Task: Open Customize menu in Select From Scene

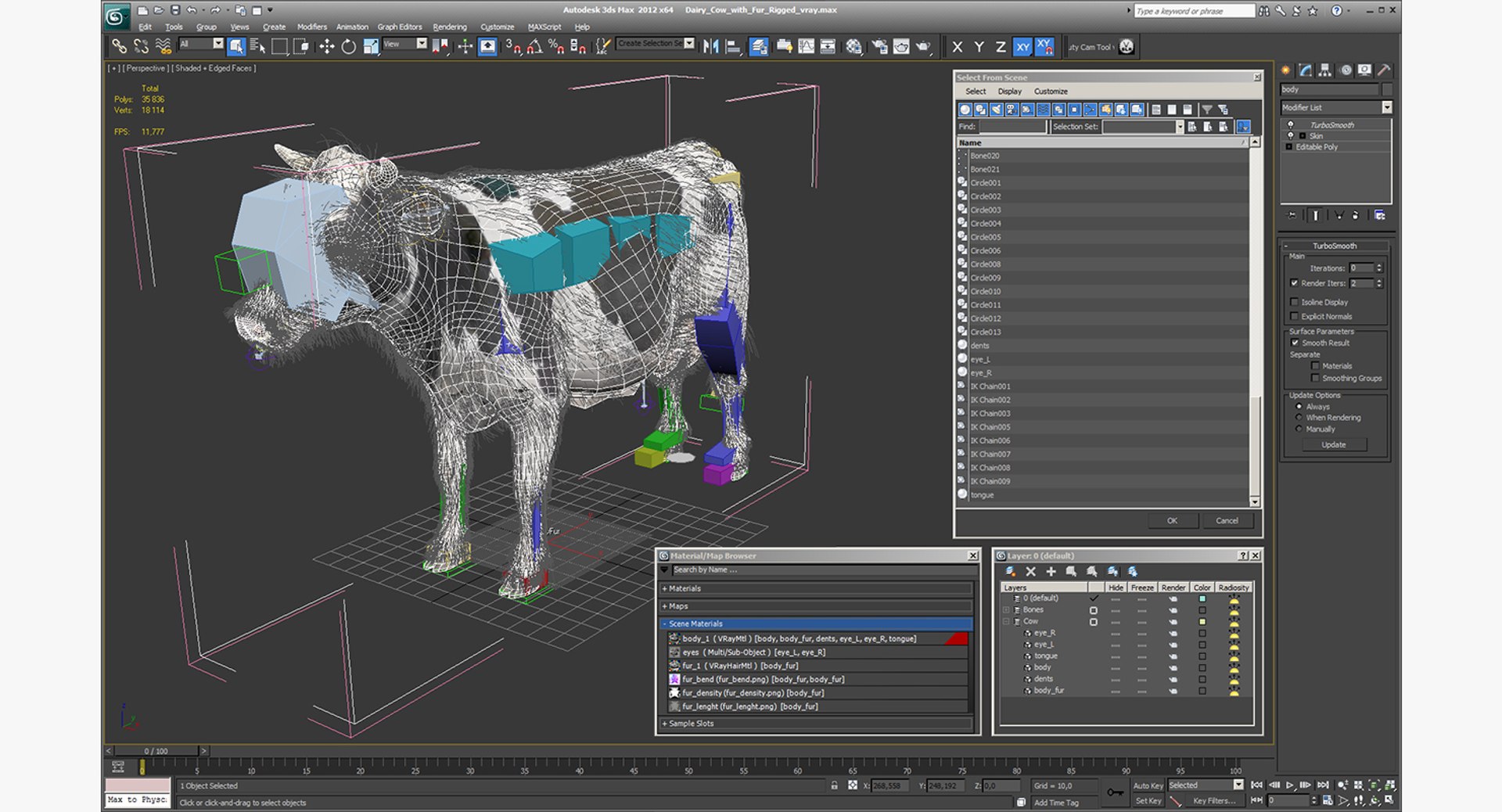Action: [x=1051, y=92]
